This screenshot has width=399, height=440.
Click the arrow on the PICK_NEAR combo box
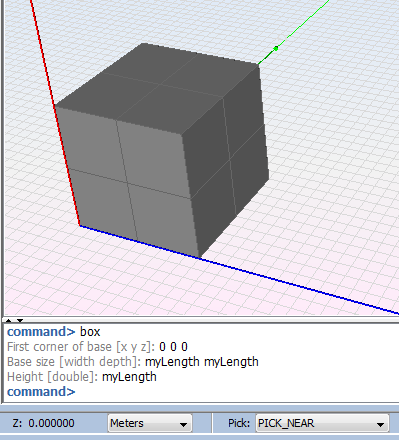[380, 424]
